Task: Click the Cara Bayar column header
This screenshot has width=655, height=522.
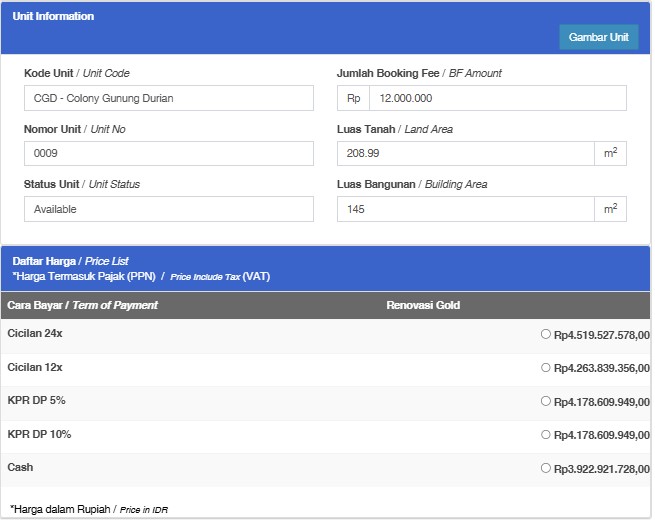Action: [83, 305]
